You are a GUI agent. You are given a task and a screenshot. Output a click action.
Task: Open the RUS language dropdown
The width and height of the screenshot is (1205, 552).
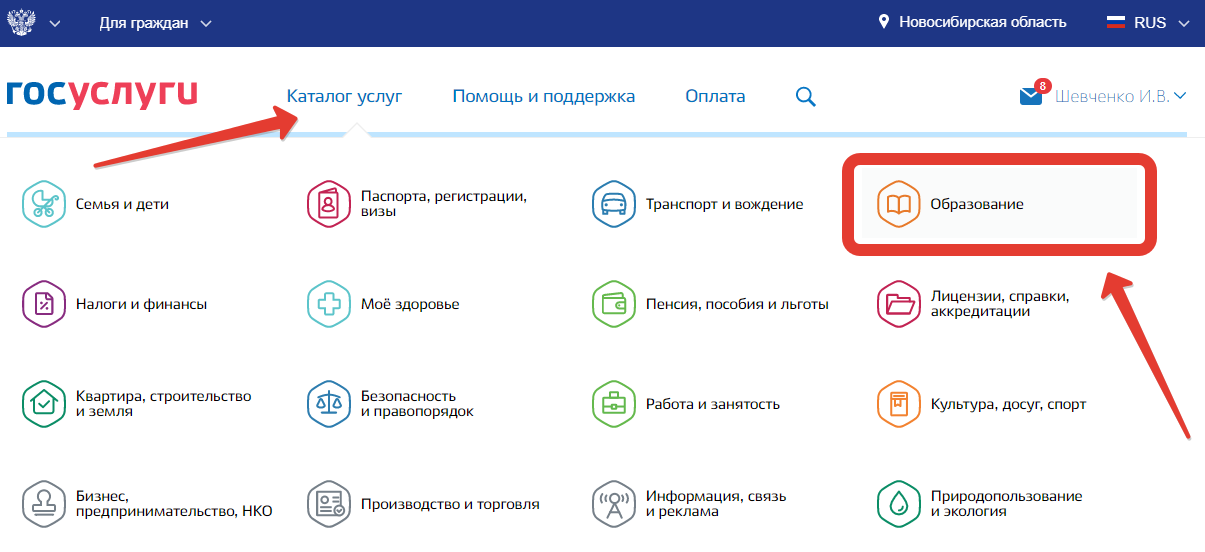[x=1162, y=22]
